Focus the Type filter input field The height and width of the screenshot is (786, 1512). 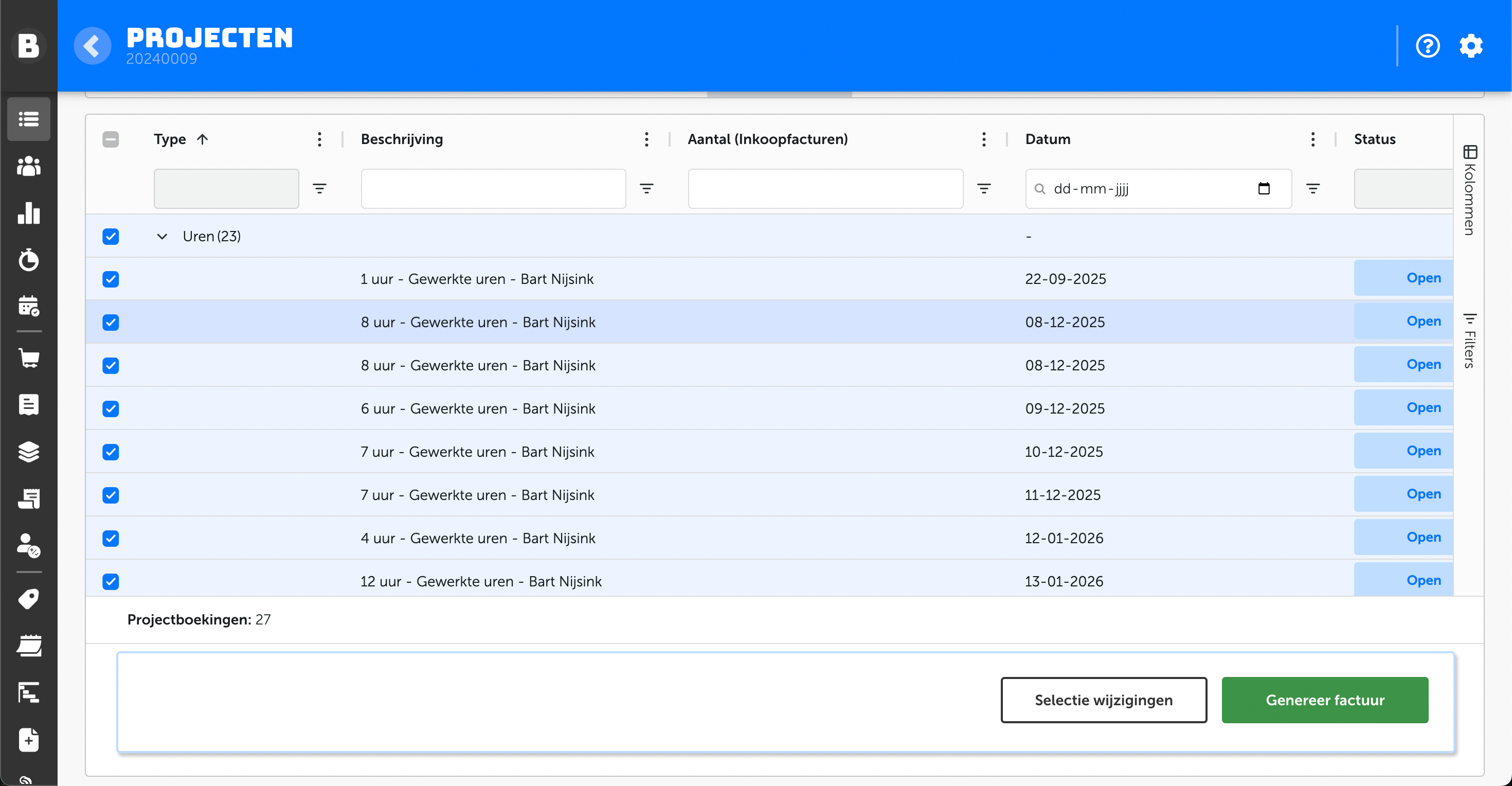(226, 188)
